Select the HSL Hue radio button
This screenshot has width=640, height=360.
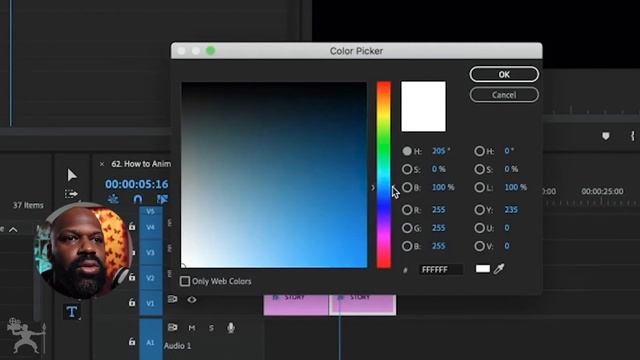pyautogui.click(x=480, y=151)
